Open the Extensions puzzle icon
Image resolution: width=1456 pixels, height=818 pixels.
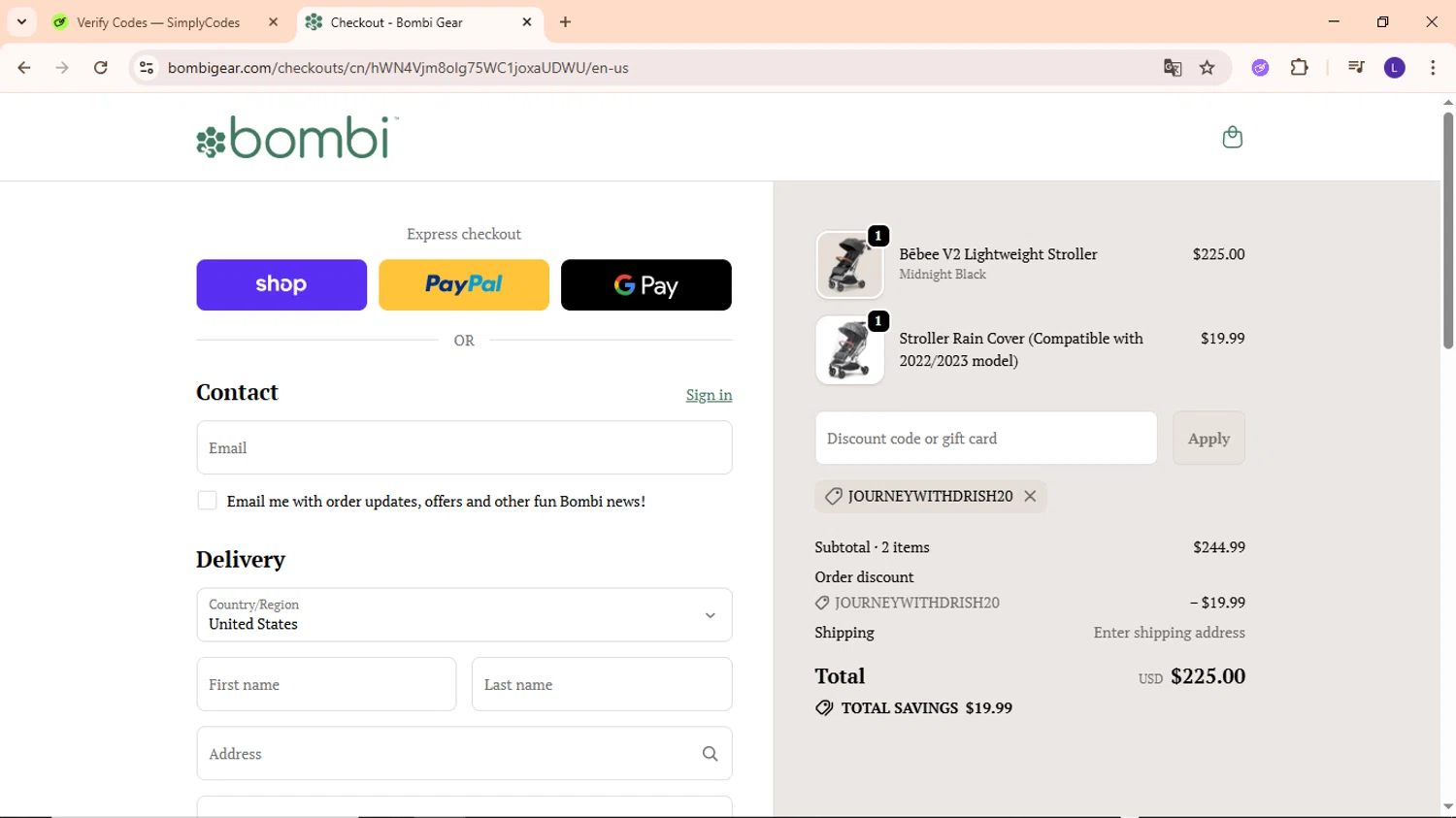point(1299,68)
